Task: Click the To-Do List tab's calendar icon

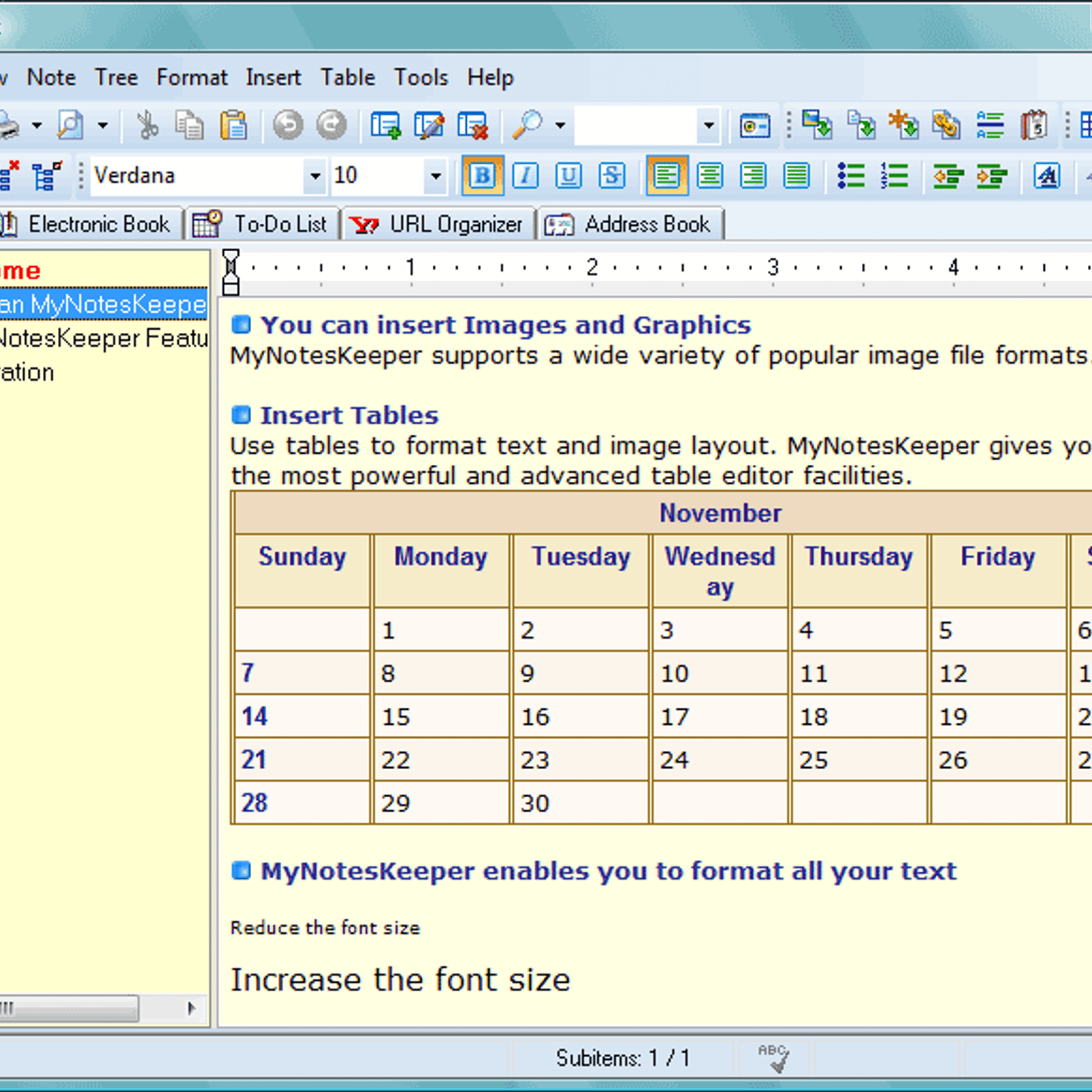Action: [207, 224]
